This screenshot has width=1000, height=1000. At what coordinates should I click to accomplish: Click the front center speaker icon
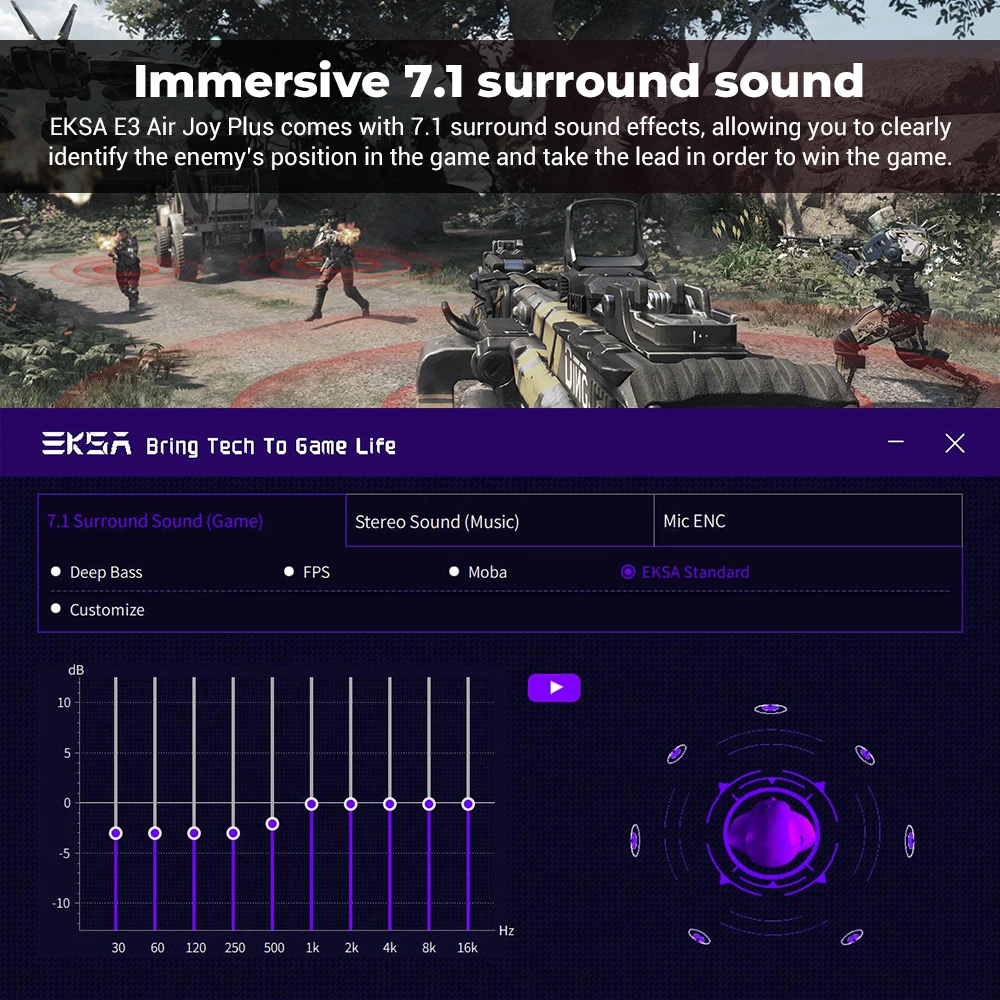[770, 709]
